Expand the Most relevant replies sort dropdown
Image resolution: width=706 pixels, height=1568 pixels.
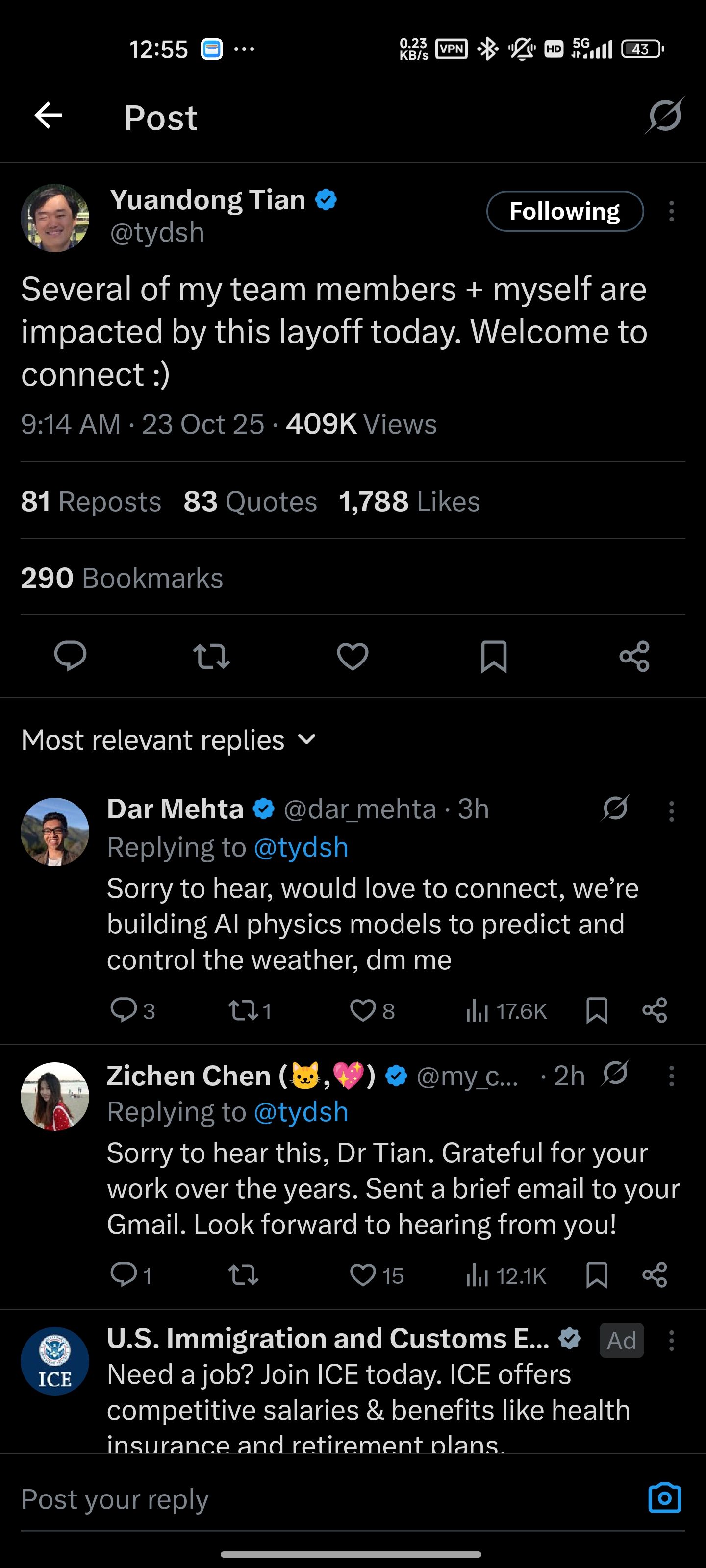coord(169,740)
